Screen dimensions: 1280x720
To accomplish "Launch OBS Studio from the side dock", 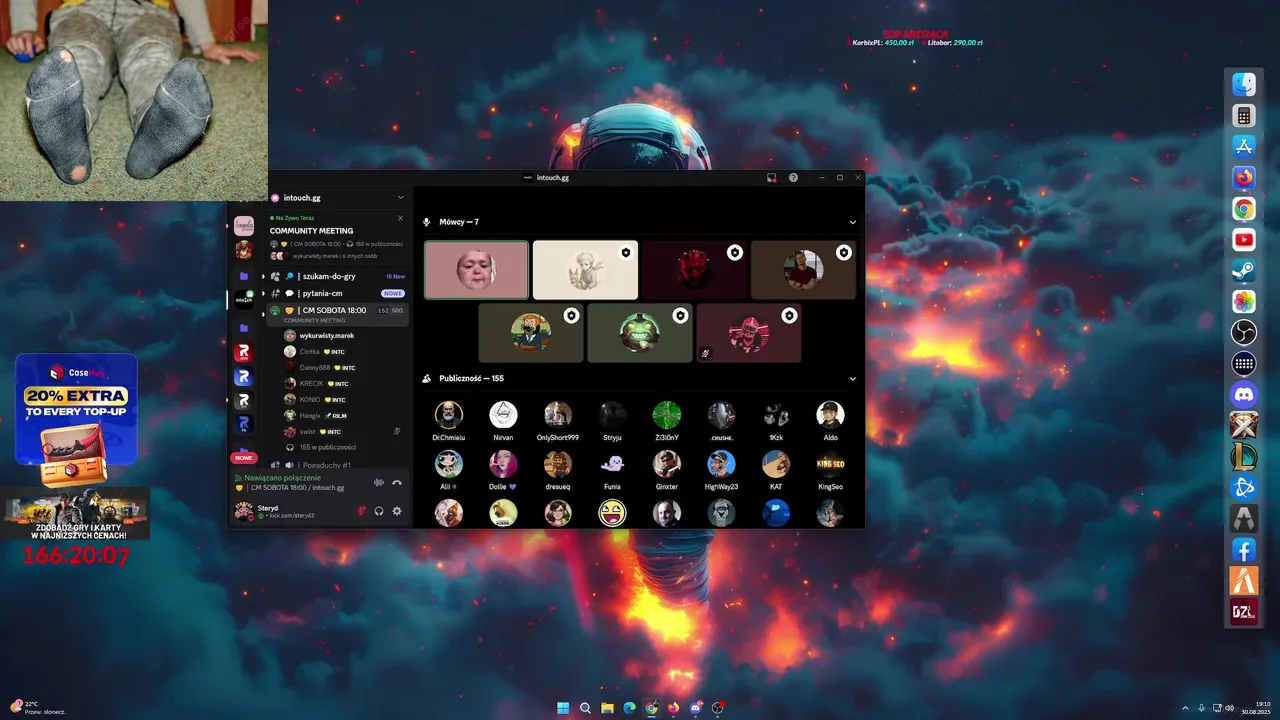I will pyautogui.click(x=1244, y=332).
